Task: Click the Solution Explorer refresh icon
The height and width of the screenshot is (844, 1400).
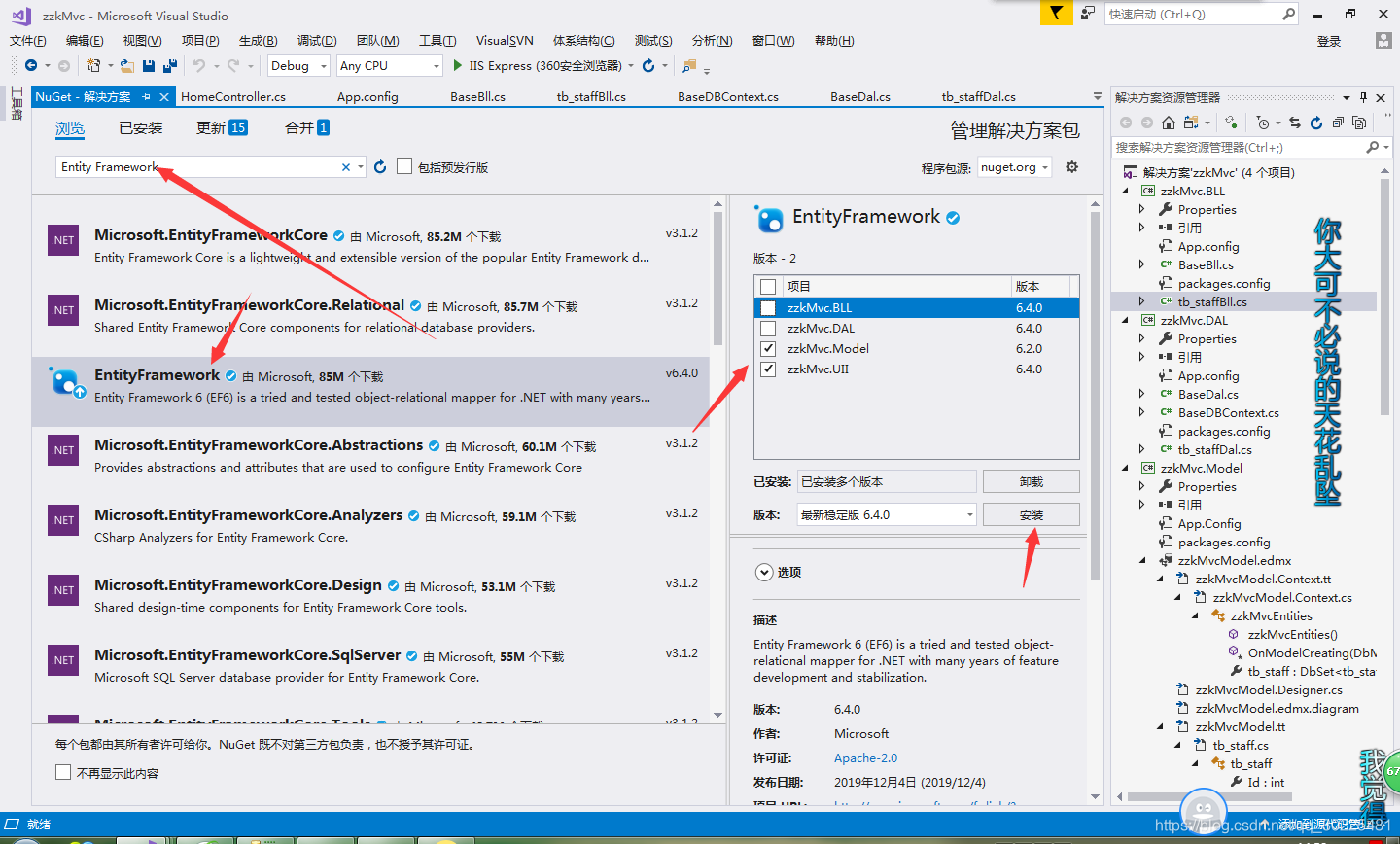Action: 1316,123
